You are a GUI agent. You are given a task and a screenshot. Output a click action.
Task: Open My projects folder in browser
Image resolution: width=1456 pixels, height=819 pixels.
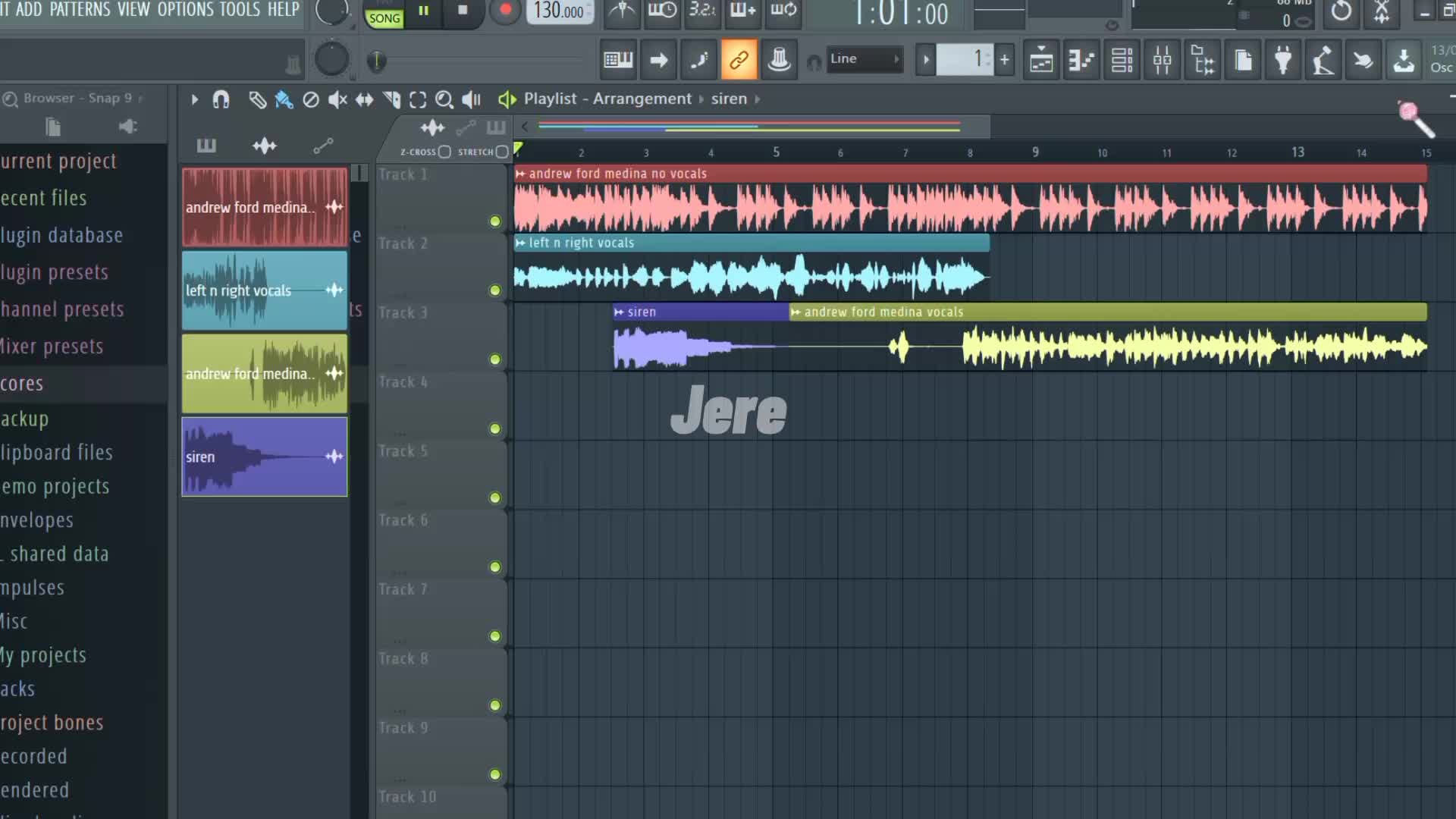click(x=44, y=655)
